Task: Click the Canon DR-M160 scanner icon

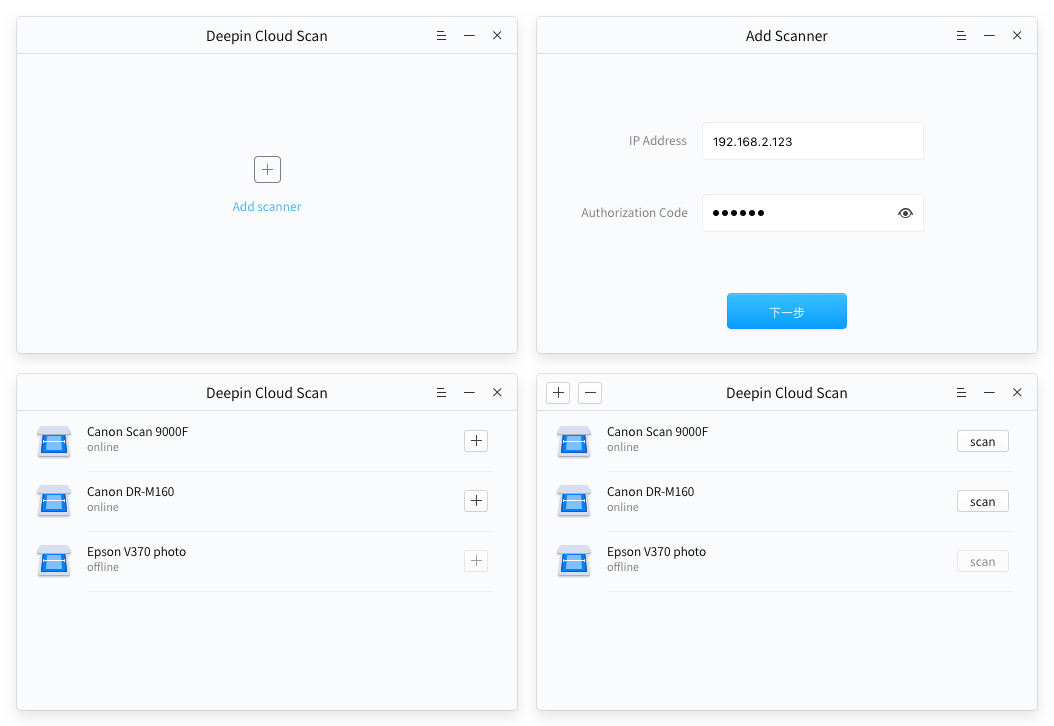Action: tap(53, 500)
